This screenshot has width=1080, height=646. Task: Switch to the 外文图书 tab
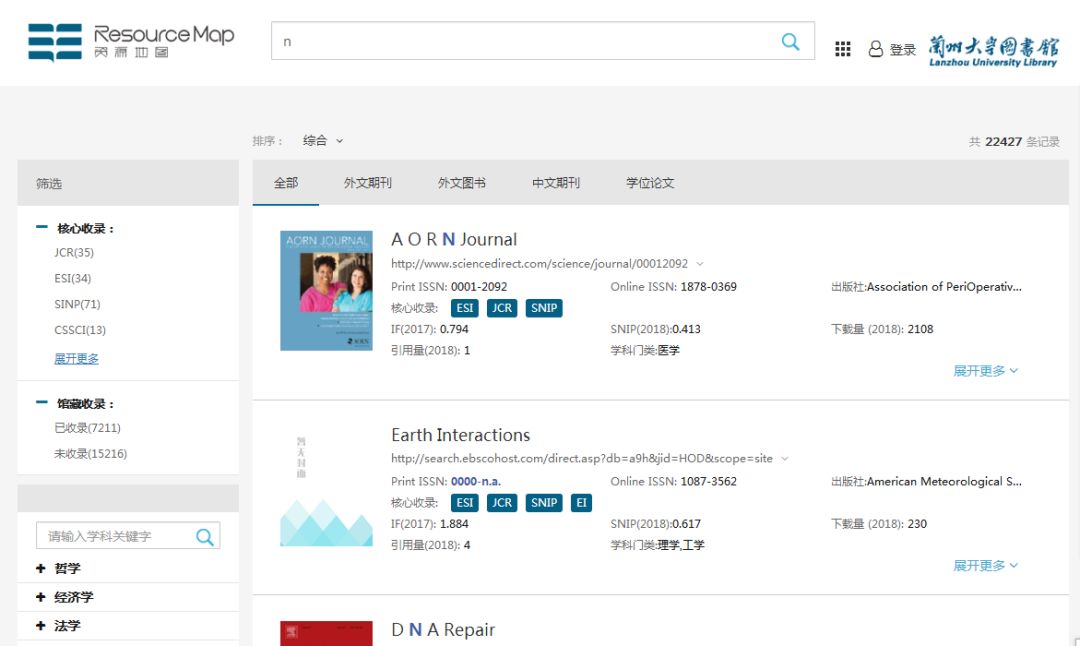click(x=461, y=183)
